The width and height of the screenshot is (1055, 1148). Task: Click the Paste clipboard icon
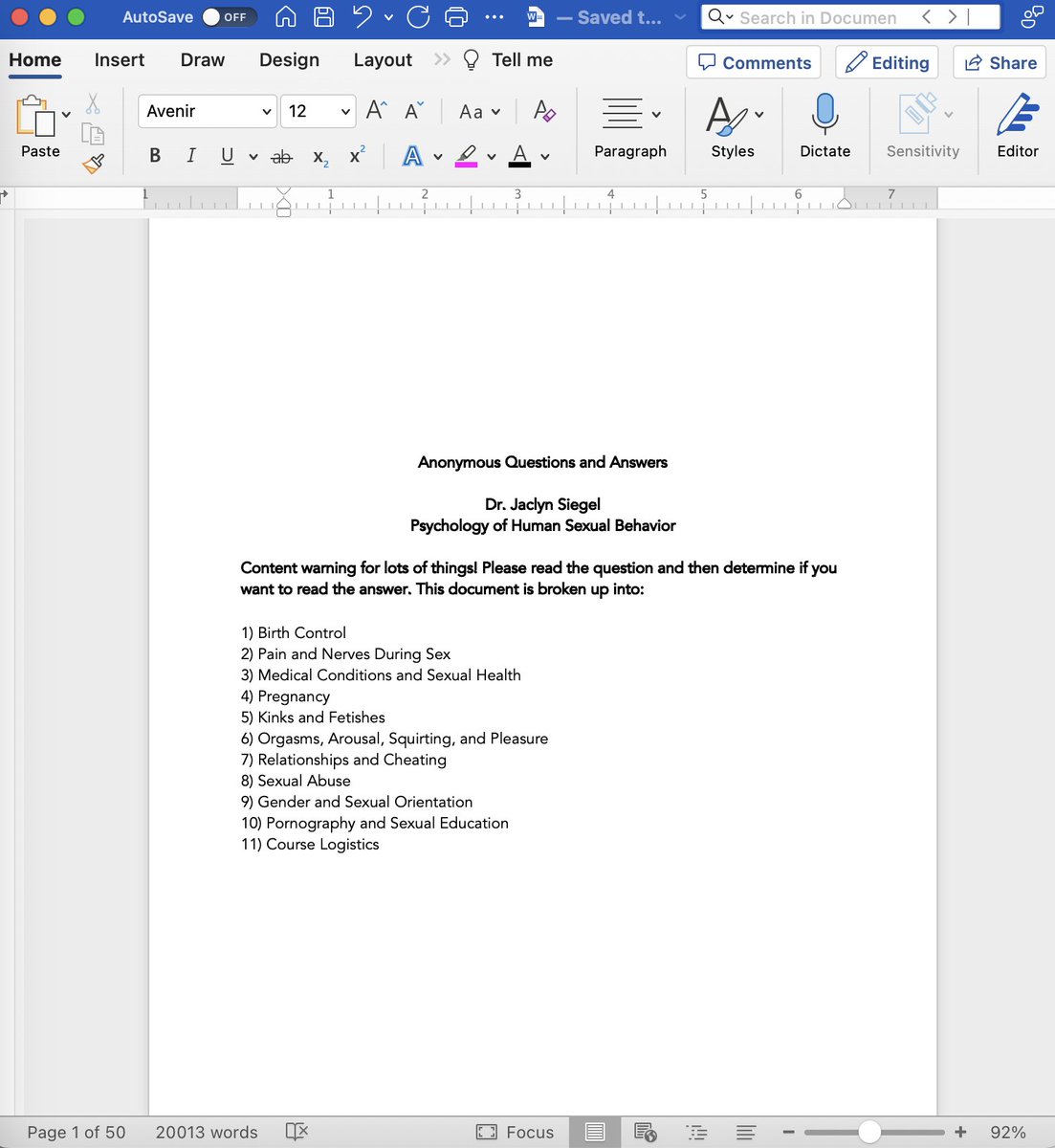pos(35,116)
